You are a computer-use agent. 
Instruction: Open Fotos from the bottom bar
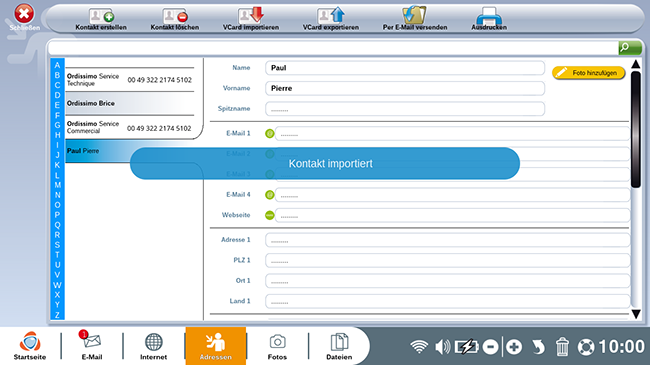click(277, 346)
